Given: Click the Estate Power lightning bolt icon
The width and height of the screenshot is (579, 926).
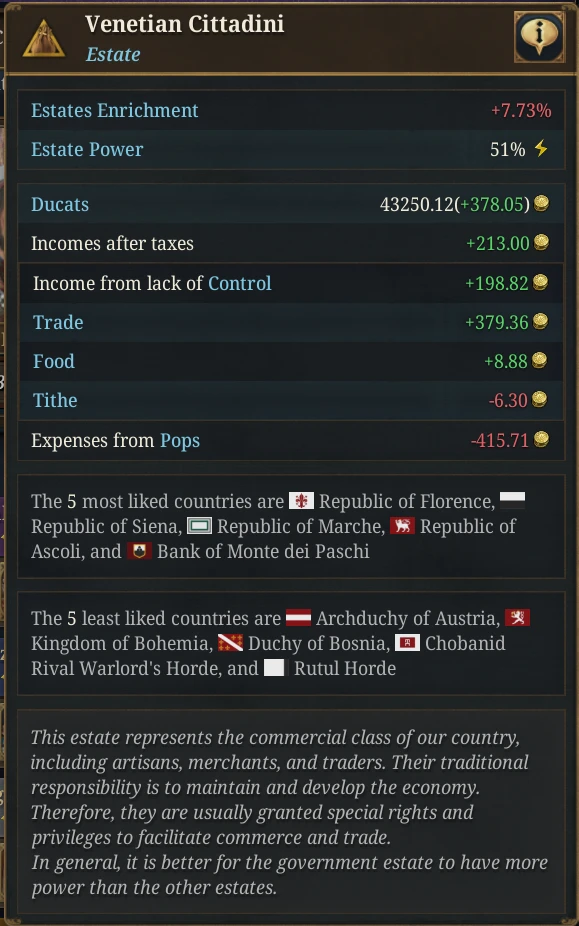Looking at the screenshot, I should [x=541, y=148].
